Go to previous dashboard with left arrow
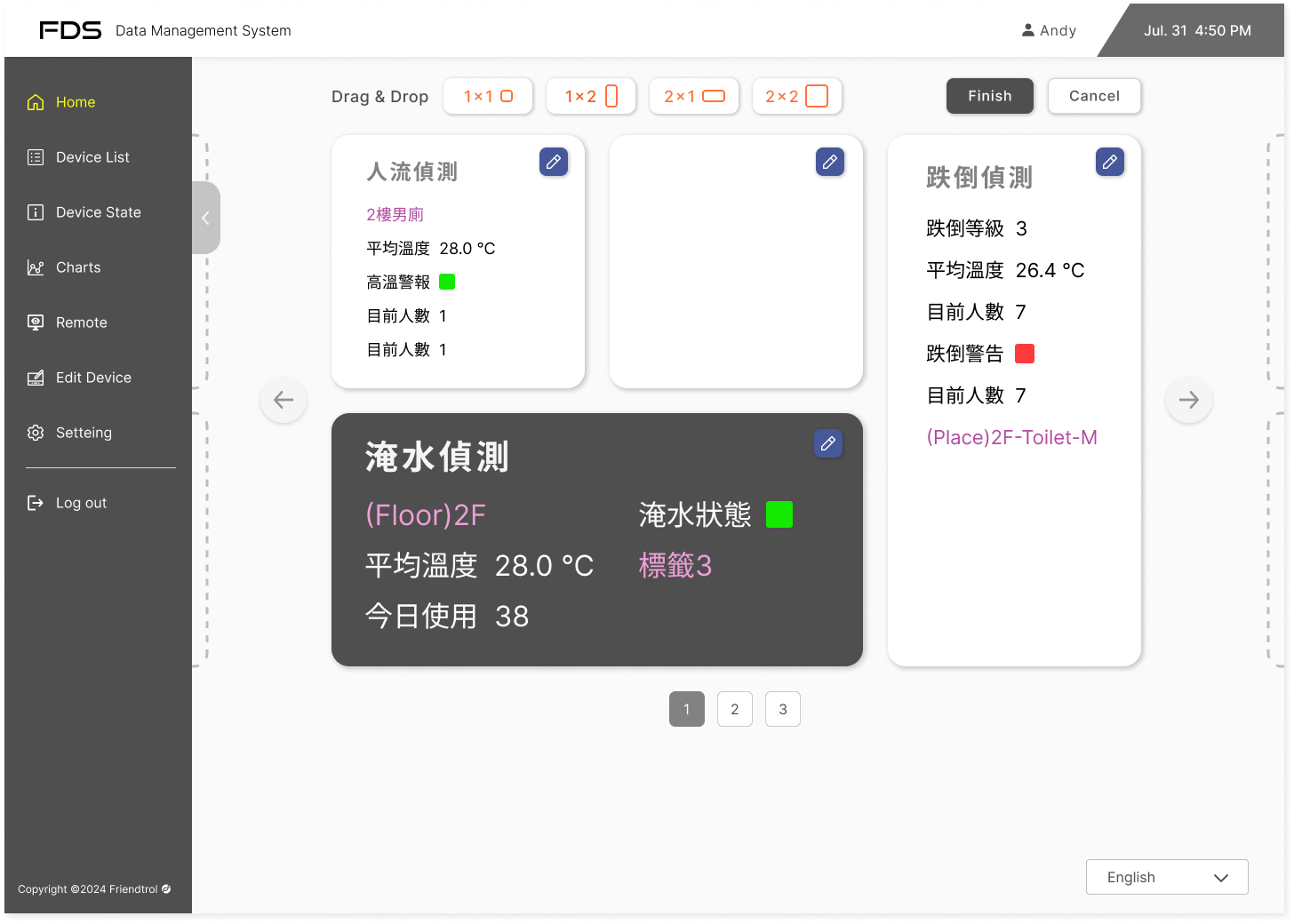This screenshot has height=924, width=1294. pos(284,400)
